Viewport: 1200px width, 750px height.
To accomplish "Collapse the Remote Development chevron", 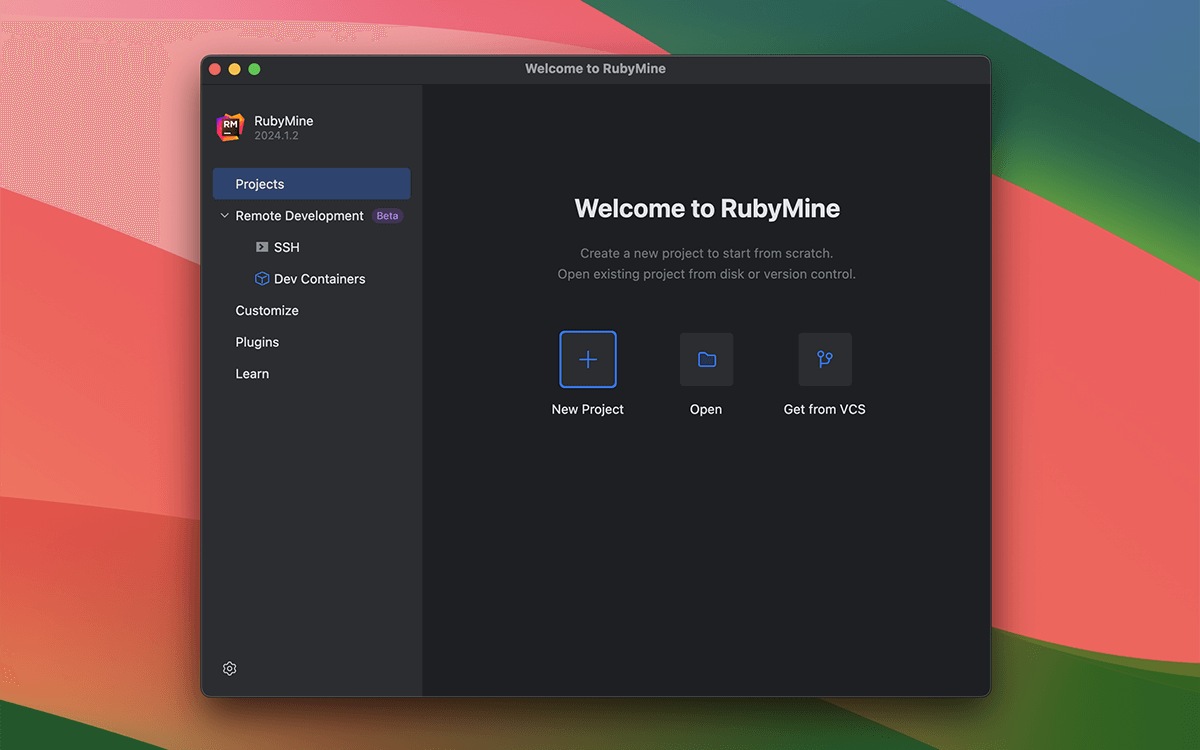I will tap(224, 216).
